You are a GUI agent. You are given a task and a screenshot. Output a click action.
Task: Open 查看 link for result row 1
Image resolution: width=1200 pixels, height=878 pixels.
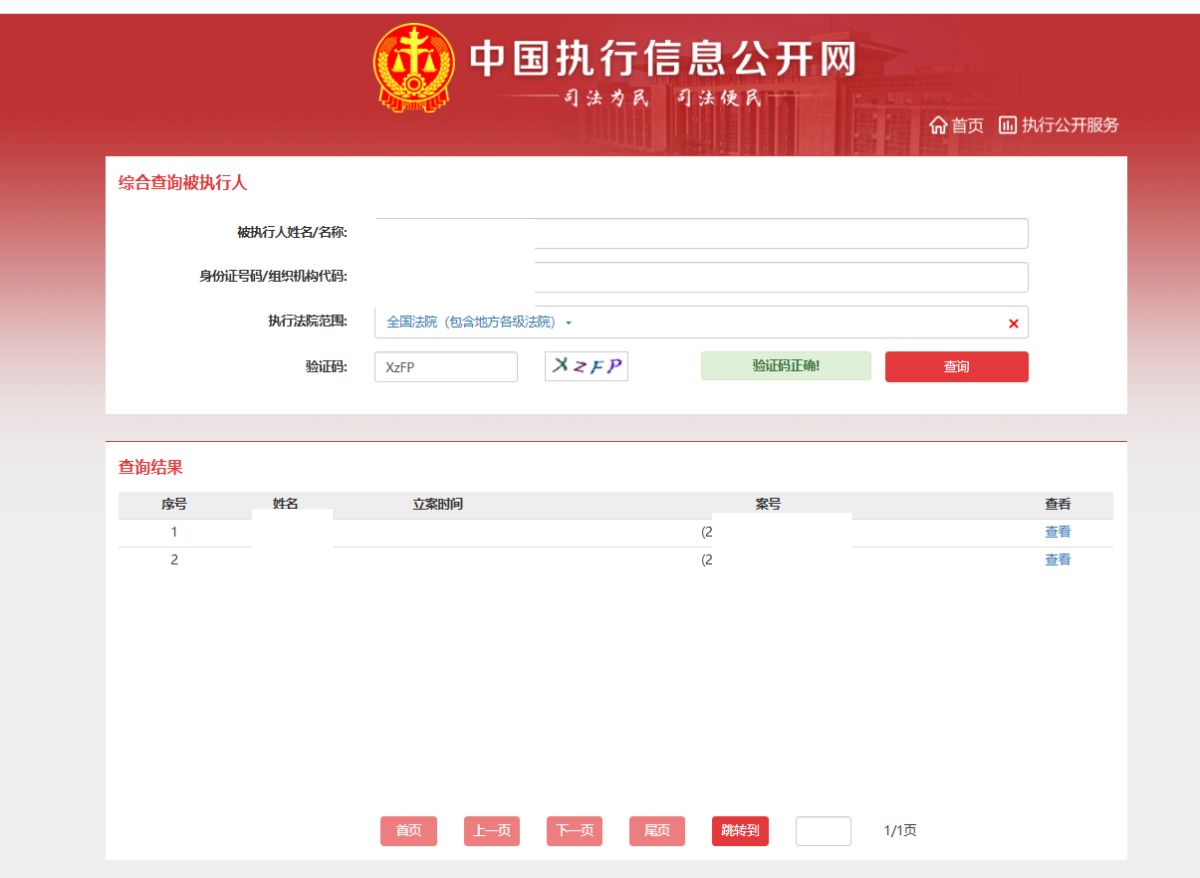click(1057, 532)
